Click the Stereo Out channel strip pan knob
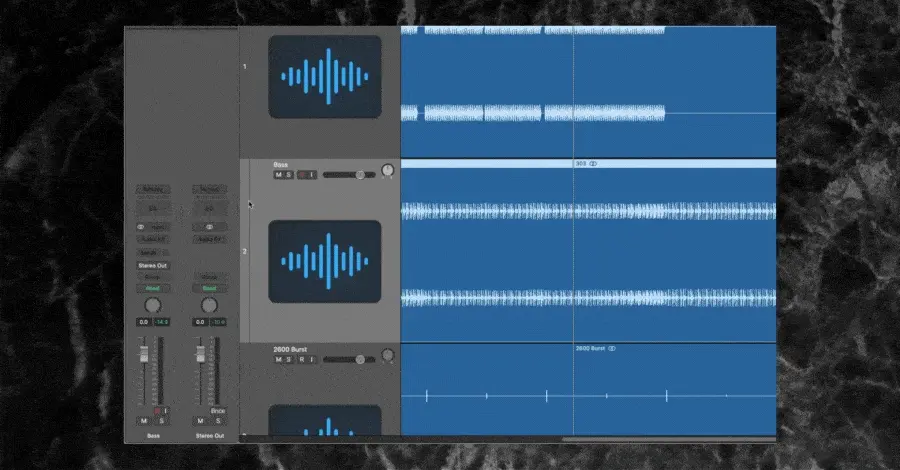This screenshot has height=470, width=900. click(x=209, y=305)
